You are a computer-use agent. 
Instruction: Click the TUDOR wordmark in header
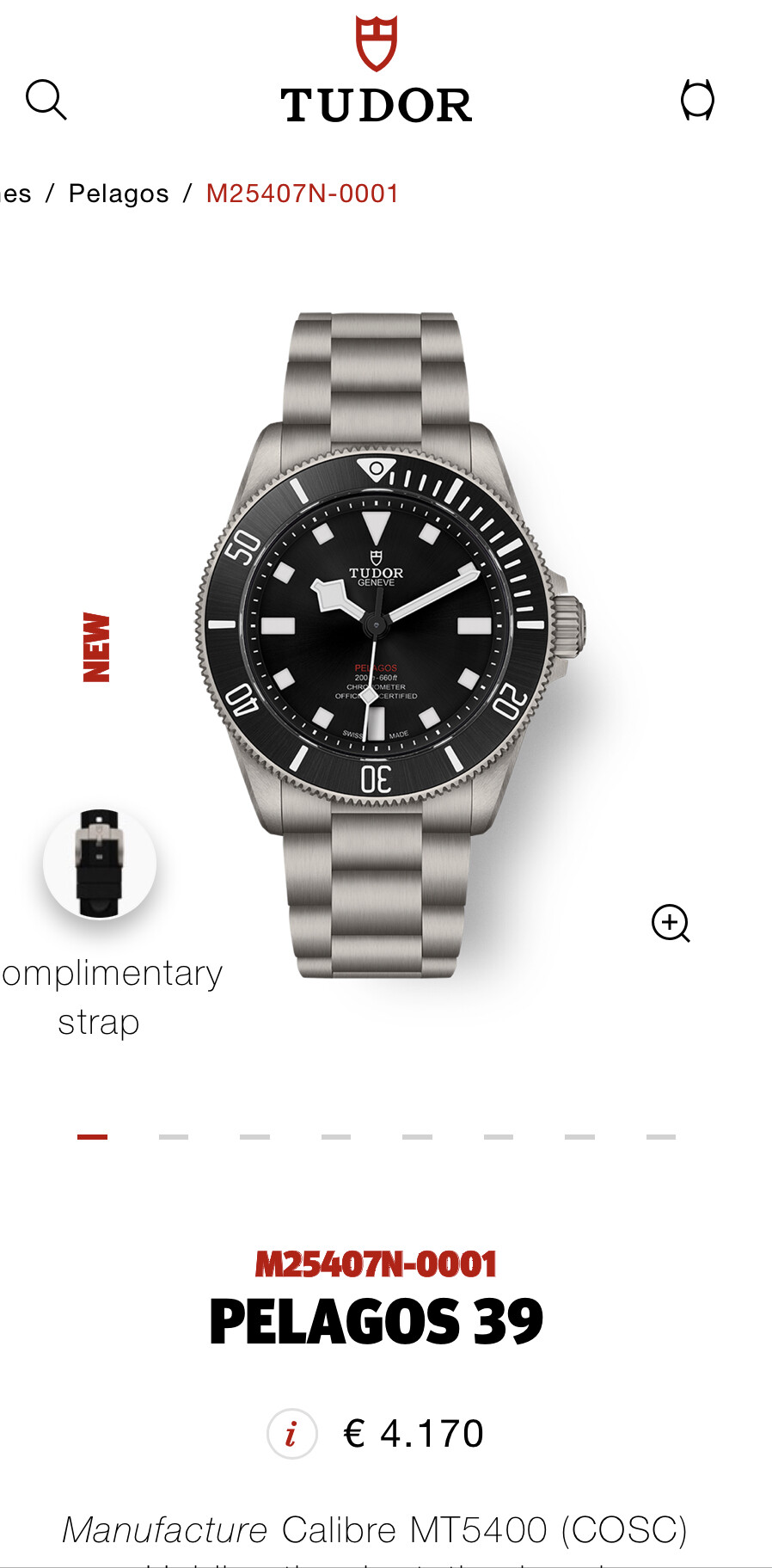pos(377,106)
